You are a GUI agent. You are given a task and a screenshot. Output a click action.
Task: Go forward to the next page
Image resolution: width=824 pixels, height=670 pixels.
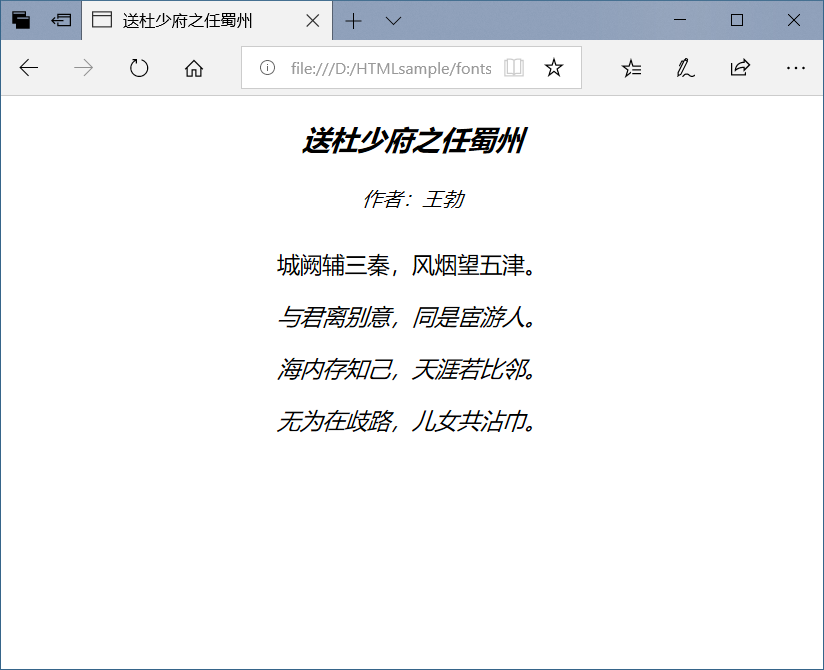[x=84, y=68]
